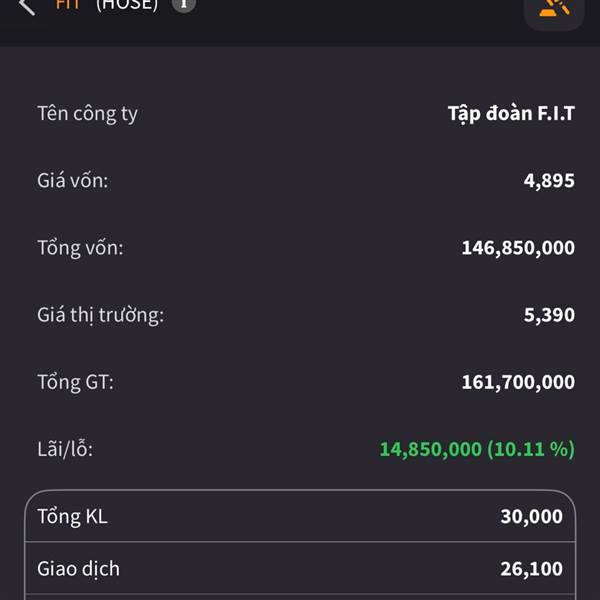
Task: Tap the orange auction hammer icon
Action: 554,10
